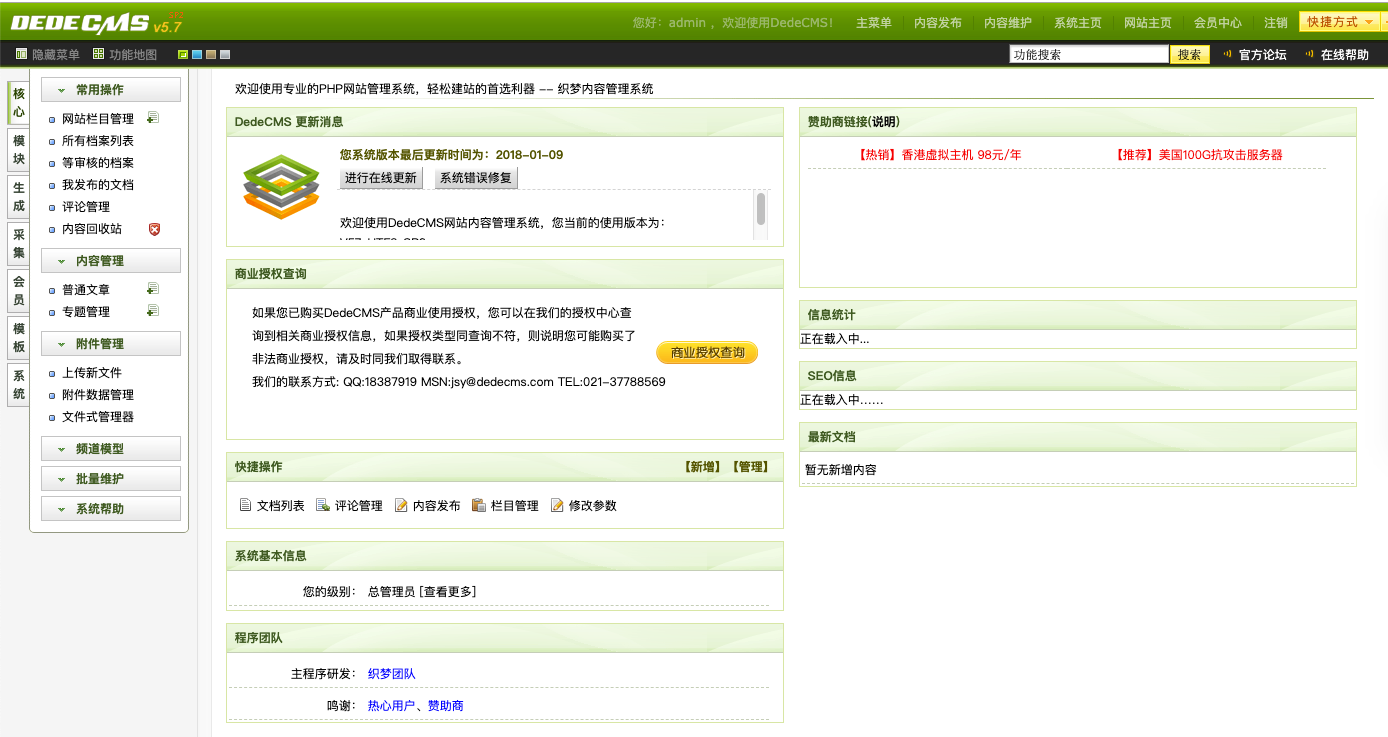Select the blue skin color swatch

pos(197,54)
